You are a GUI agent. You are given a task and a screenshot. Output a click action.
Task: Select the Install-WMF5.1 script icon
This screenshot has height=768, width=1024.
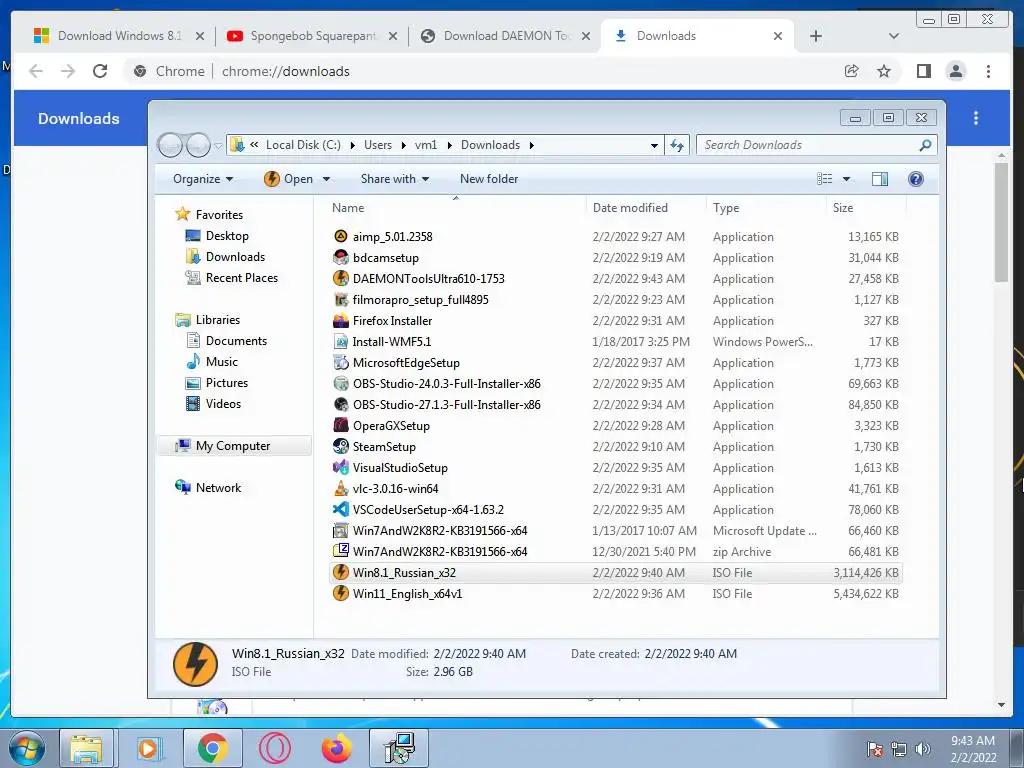(340, 342)
